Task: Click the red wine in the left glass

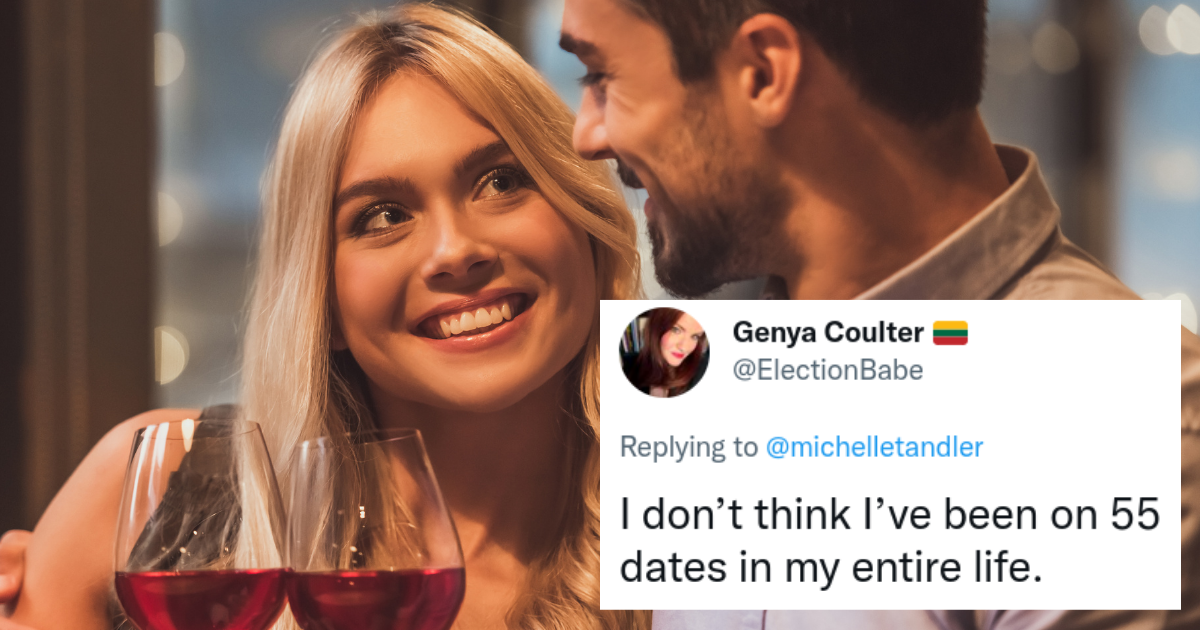Action: 200,600
